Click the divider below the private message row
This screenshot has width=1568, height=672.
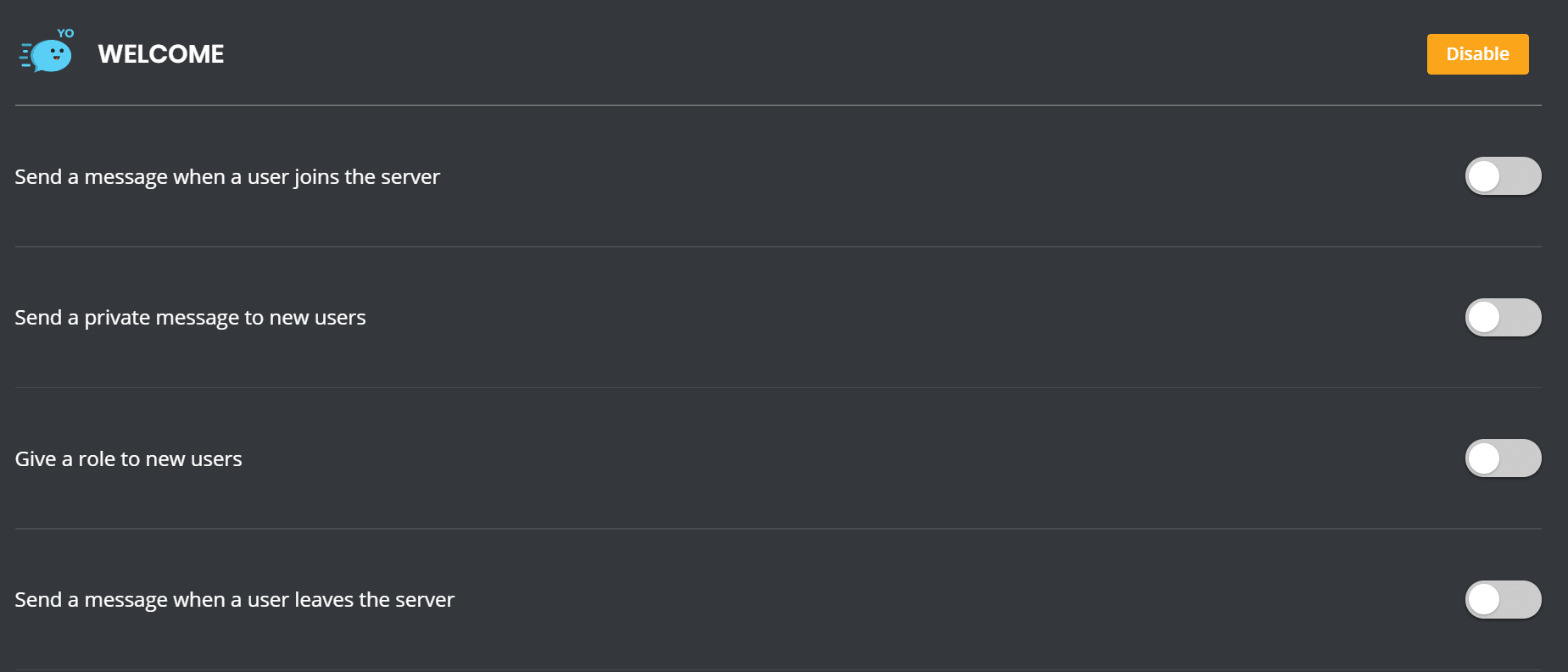coord(778,388)
